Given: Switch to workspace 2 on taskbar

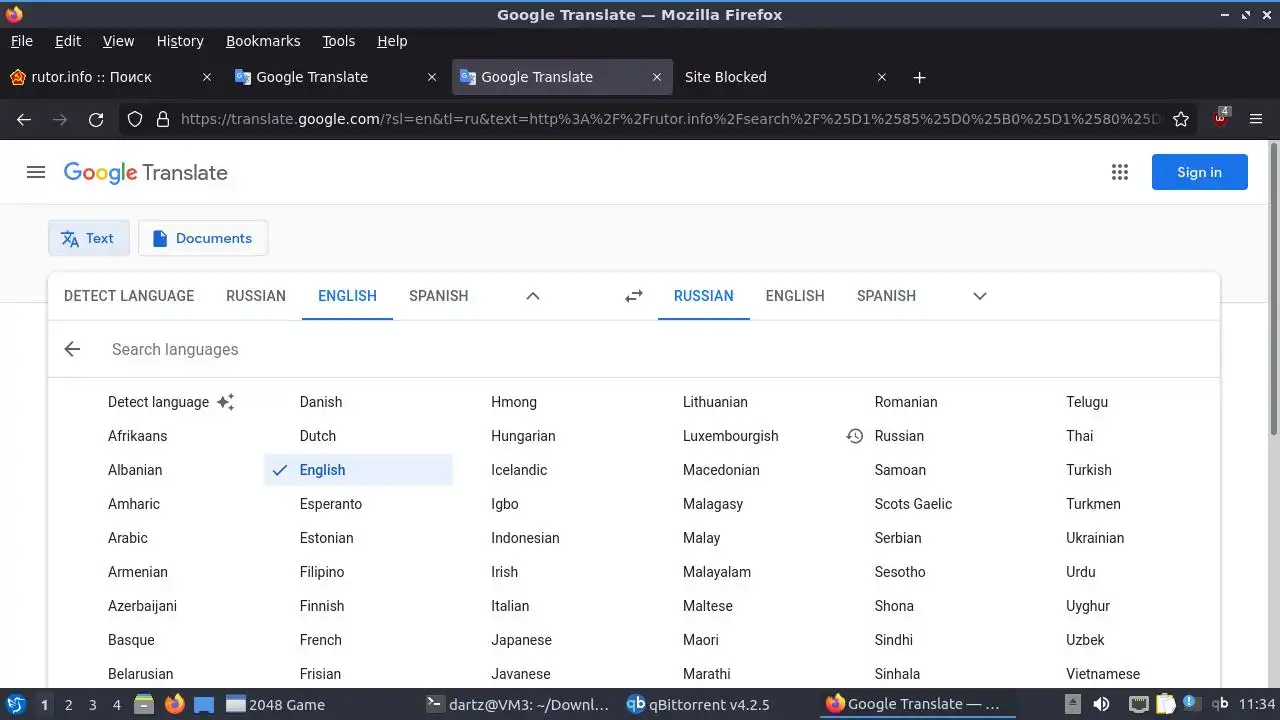Looking at the screenshot, I should pyautogui.click(x=68, y=704).
